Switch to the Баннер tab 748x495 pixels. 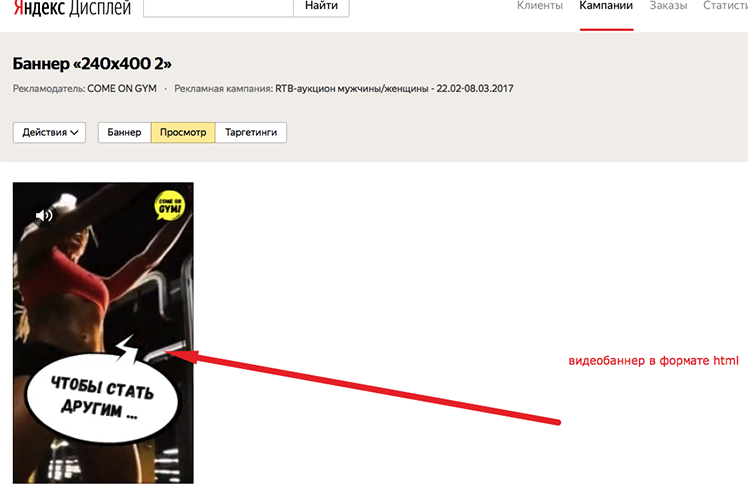click(125, 133)
